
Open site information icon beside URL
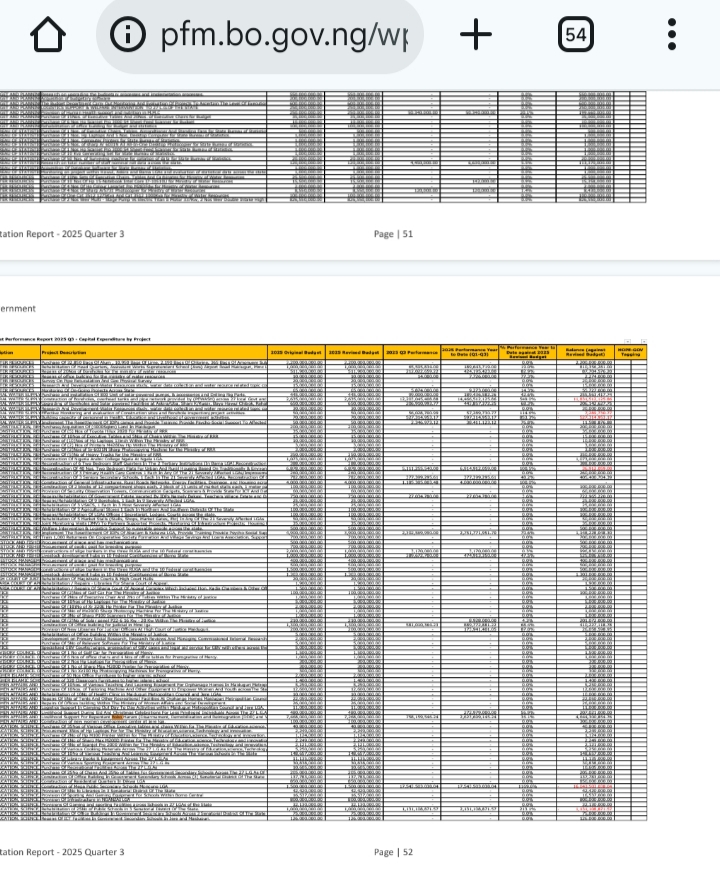(127, 34)
